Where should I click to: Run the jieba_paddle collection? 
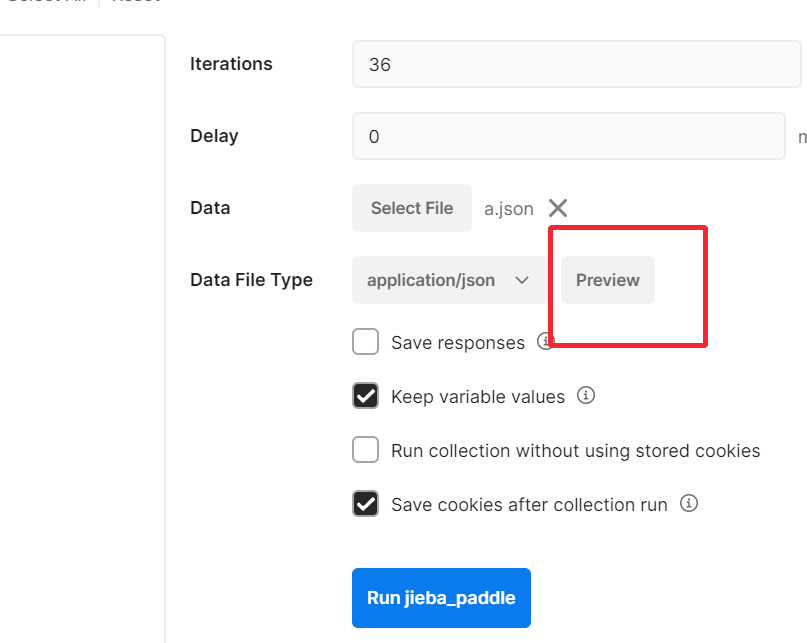coord(441,598)
